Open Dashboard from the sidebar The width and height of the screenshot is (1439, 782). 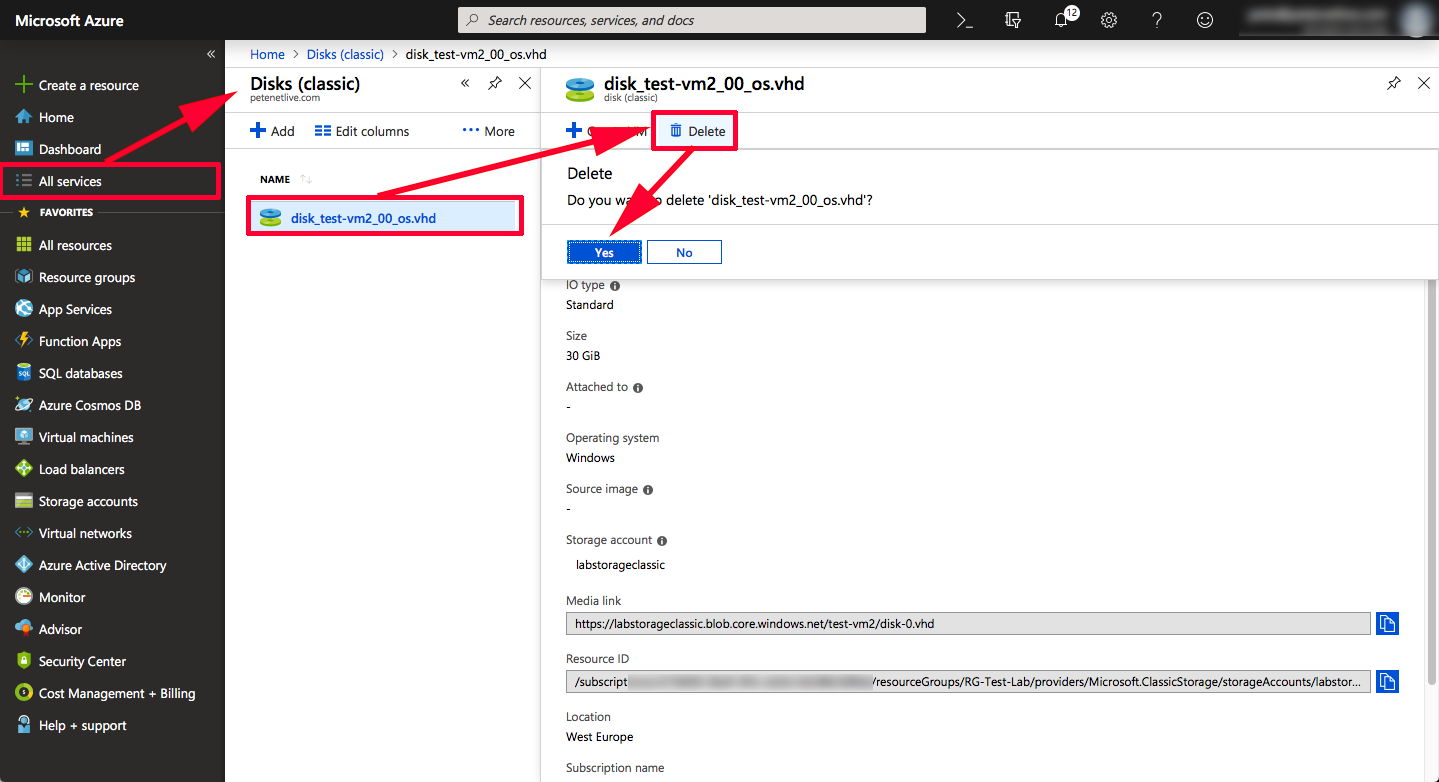[69, 149]
